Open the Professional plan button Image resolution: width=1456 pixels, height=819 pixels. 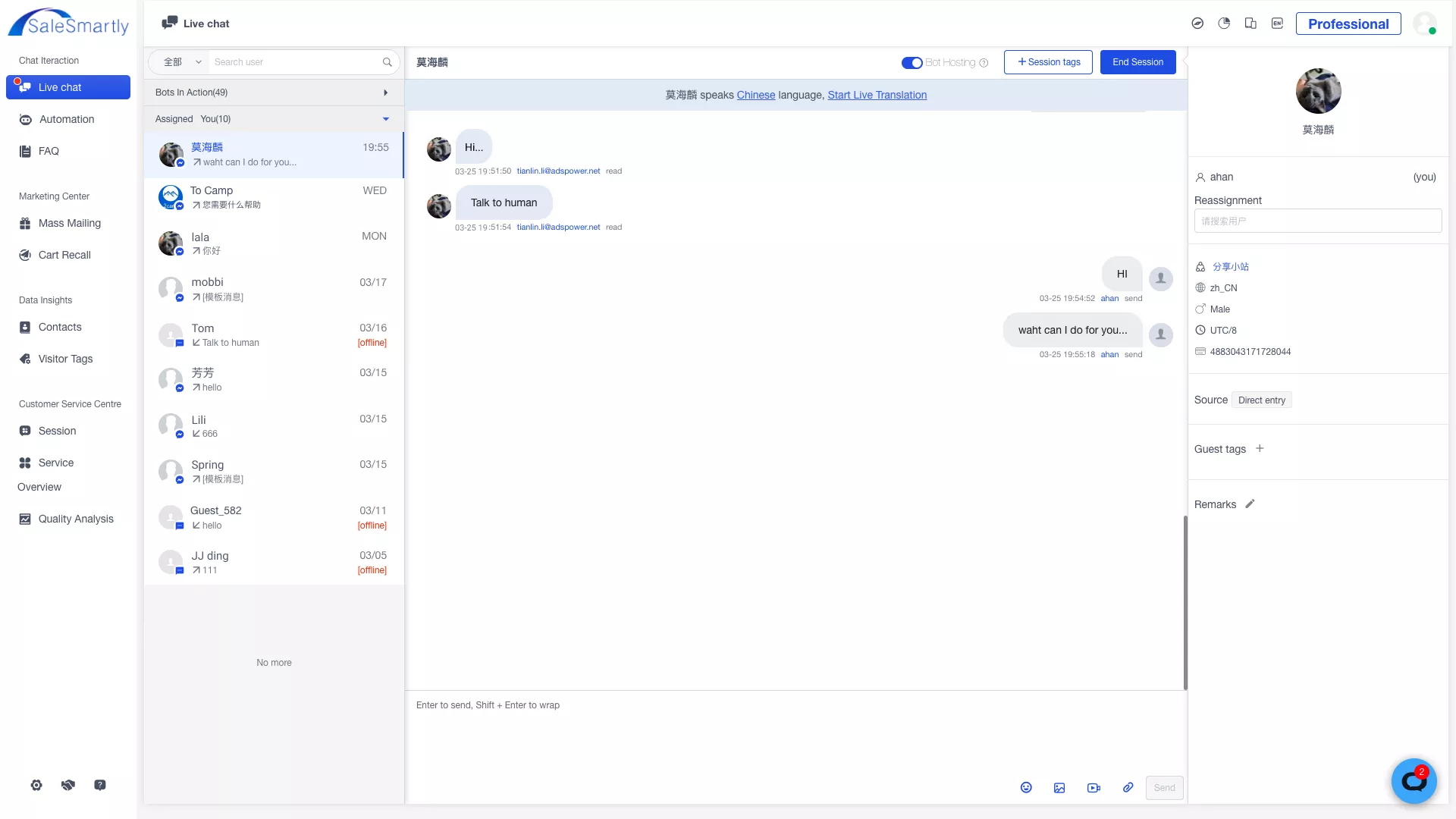[x=1348, y=24]
